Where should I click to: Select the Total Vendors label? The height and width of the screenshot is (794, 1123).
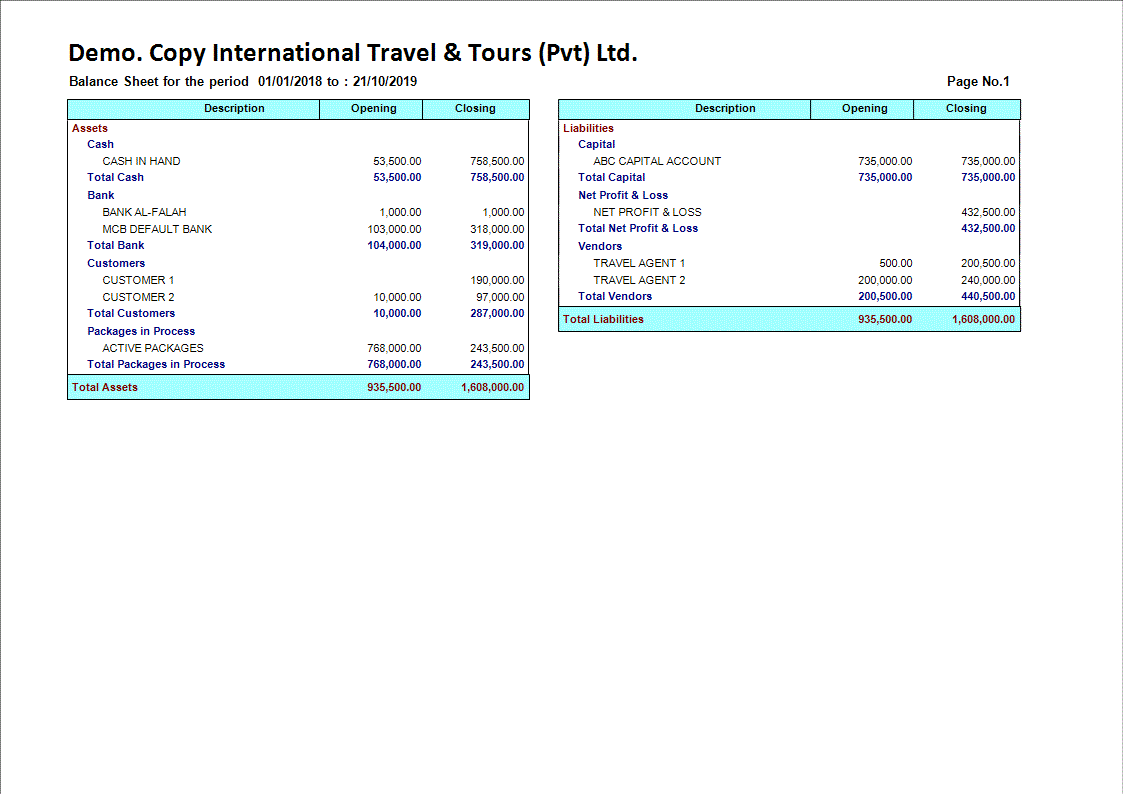(615, 296)
